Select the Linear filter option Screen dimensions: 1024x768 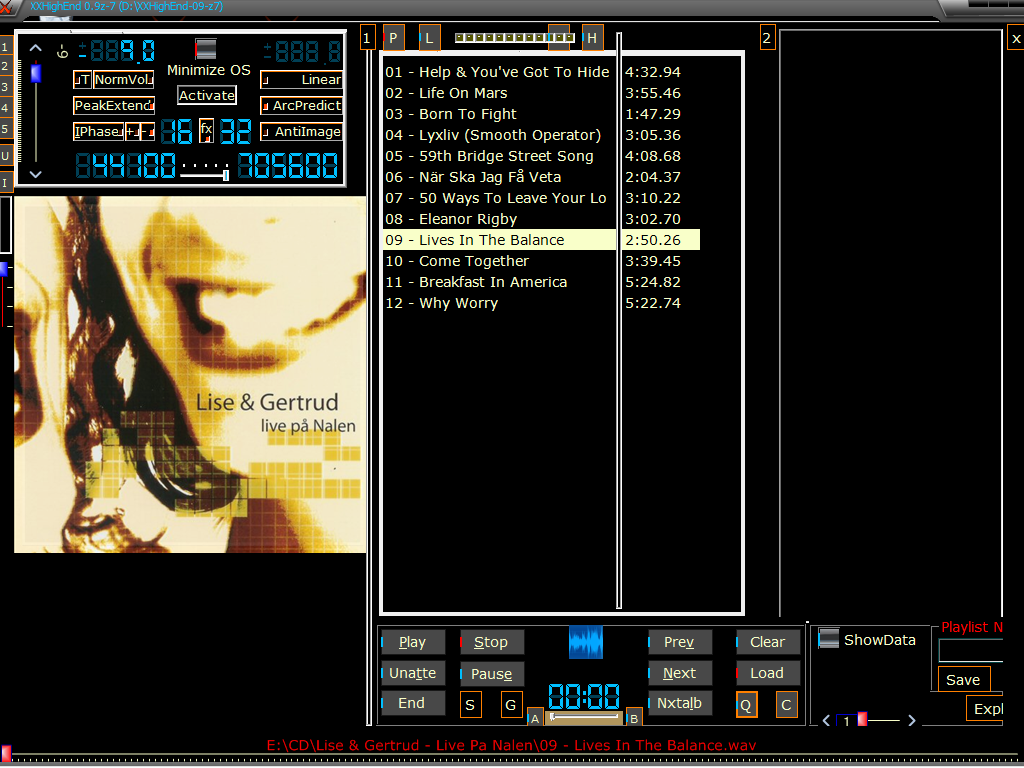point(301,80)
